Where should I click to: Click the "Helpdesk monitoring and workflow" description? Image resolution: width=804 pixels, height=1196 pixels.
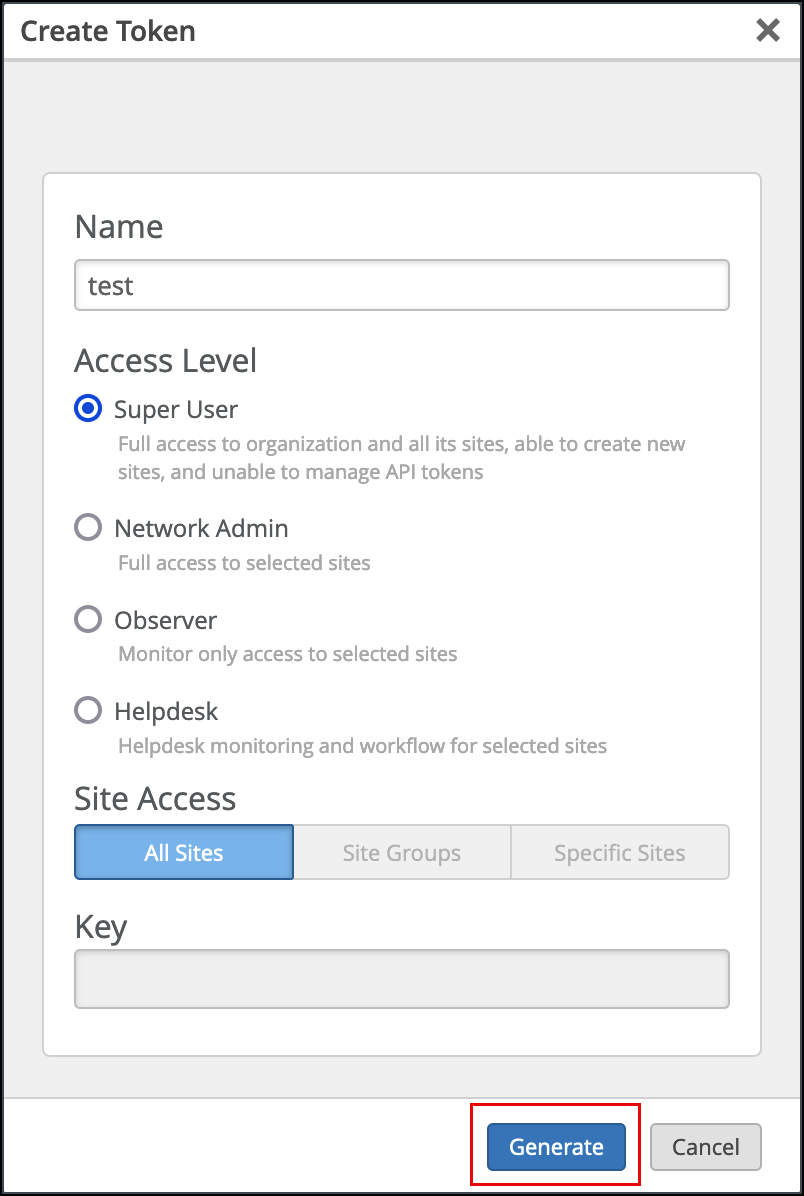(x=362, y=745)
